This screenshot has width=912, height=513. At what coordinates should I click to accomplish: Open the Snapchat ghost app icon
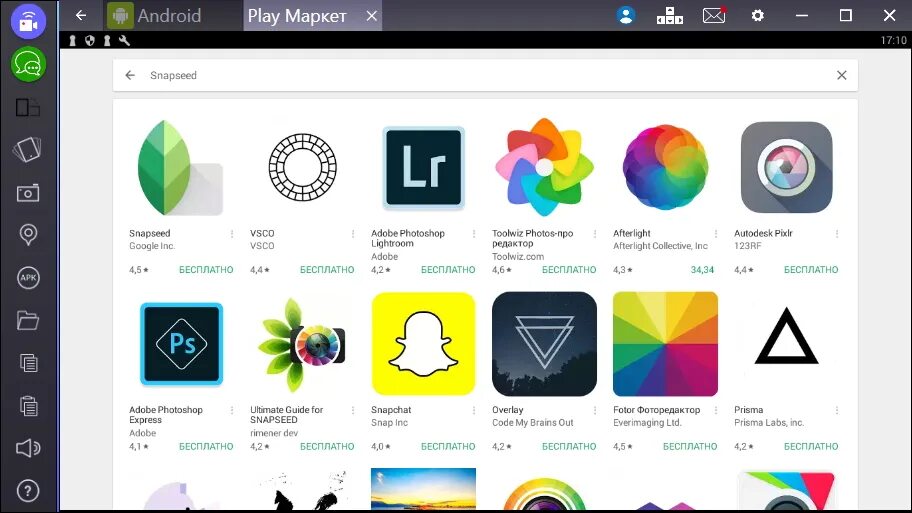pyautogui.click(x=423, y=344)
